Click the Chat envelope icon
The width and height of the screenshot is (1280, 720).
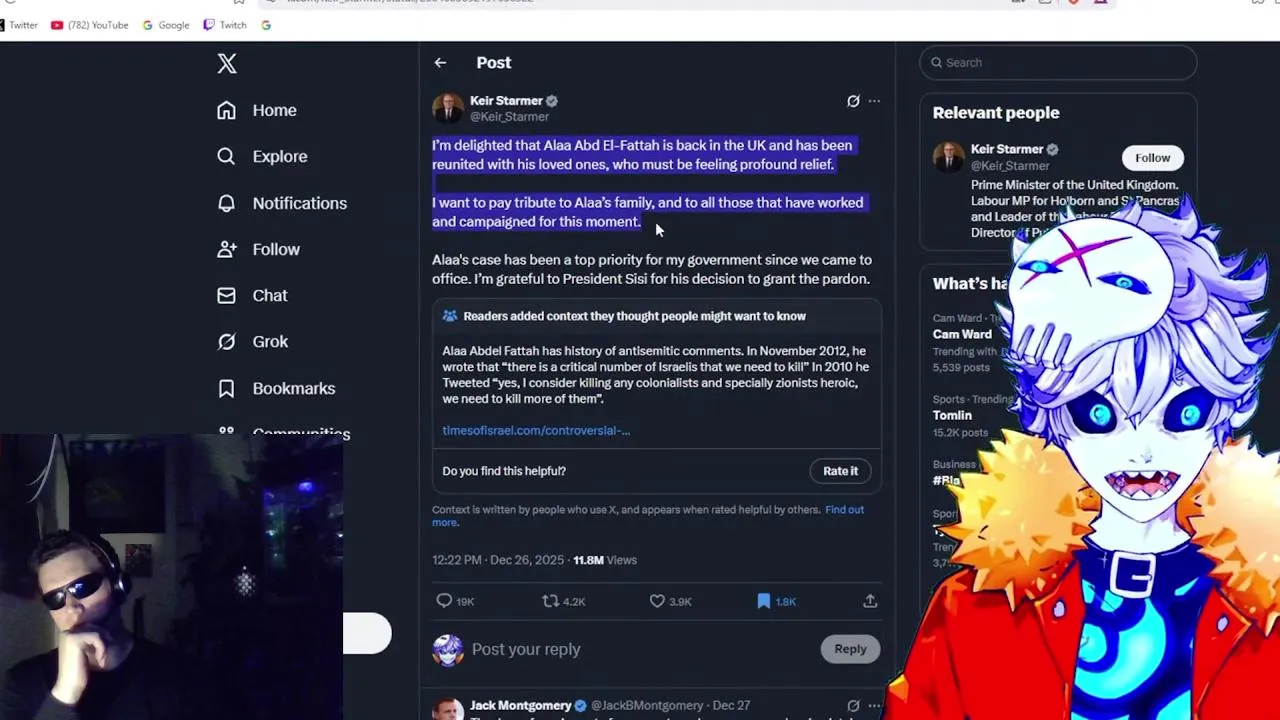tap(227, 295)
